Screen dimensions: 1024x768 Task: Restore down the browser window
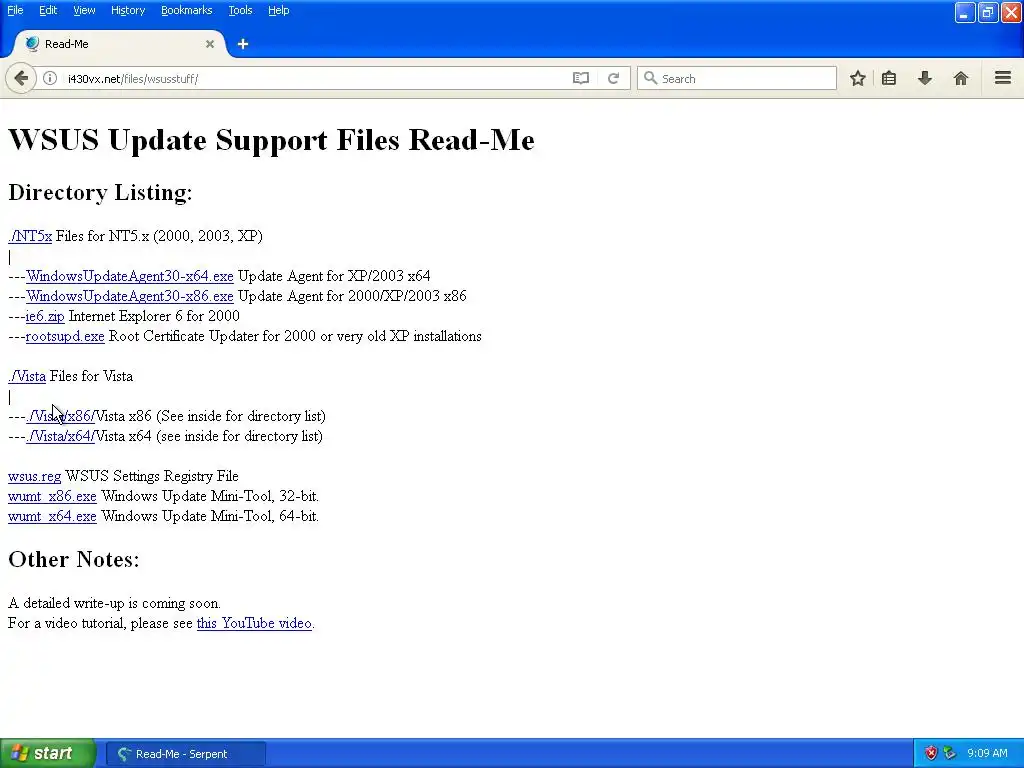coord(988,12)
